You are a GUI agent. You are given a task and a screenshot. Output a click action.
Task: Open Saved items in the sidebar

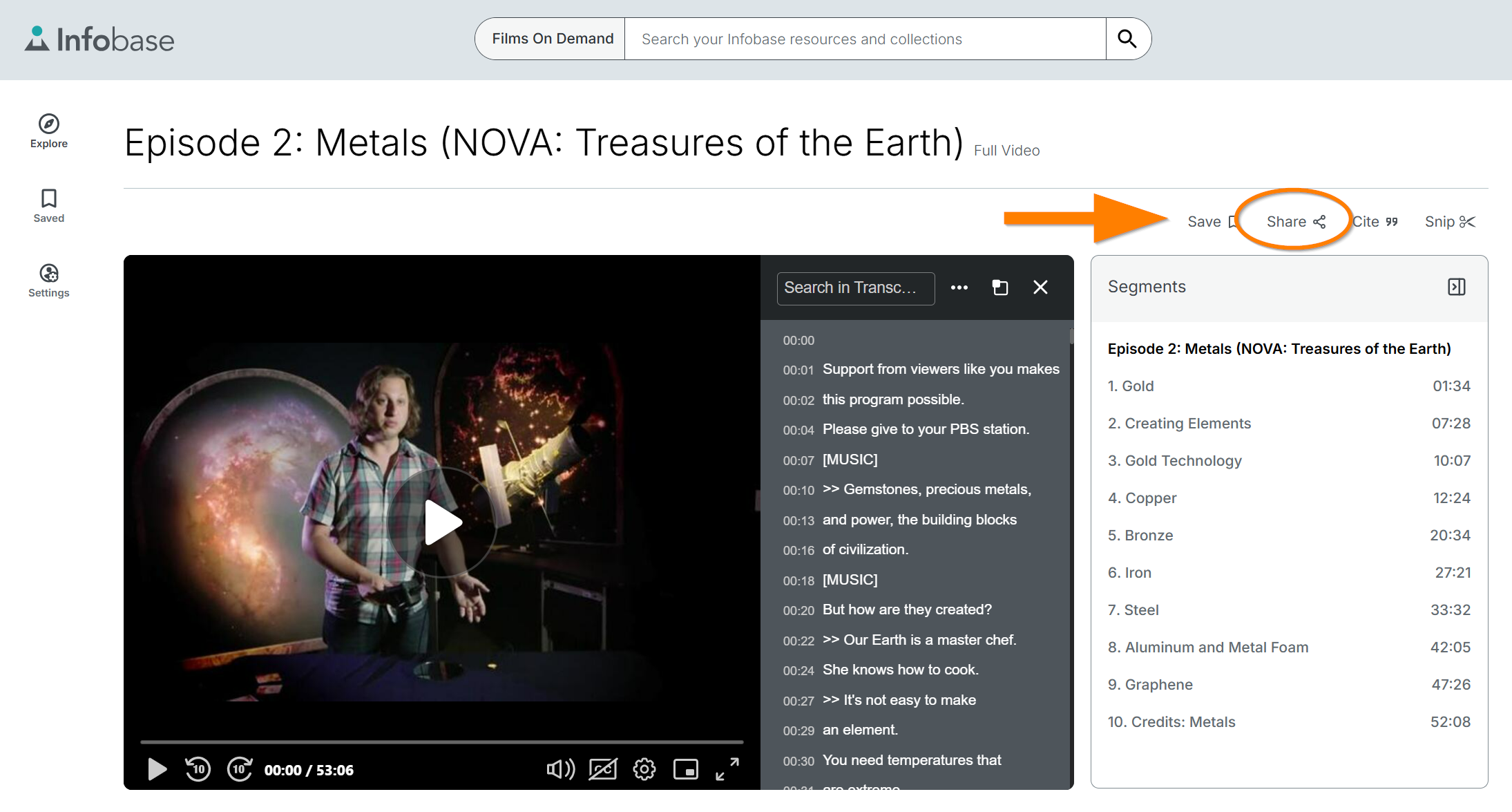48,206
